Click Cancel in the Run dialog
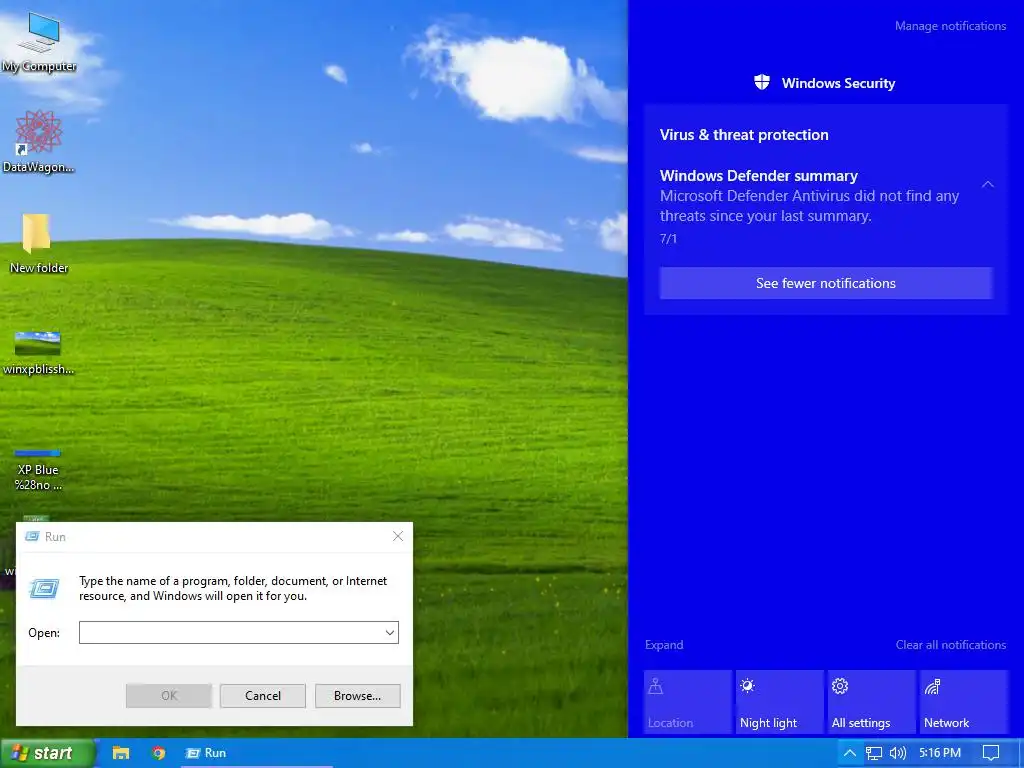The image size is (1024, 768). [x=263, y=696]
